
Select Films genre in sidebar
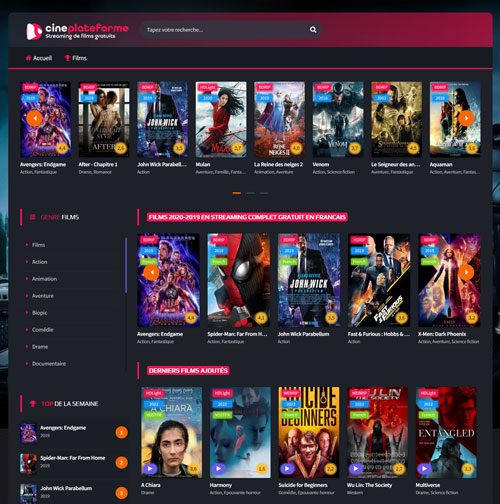[x=38, y=245]
